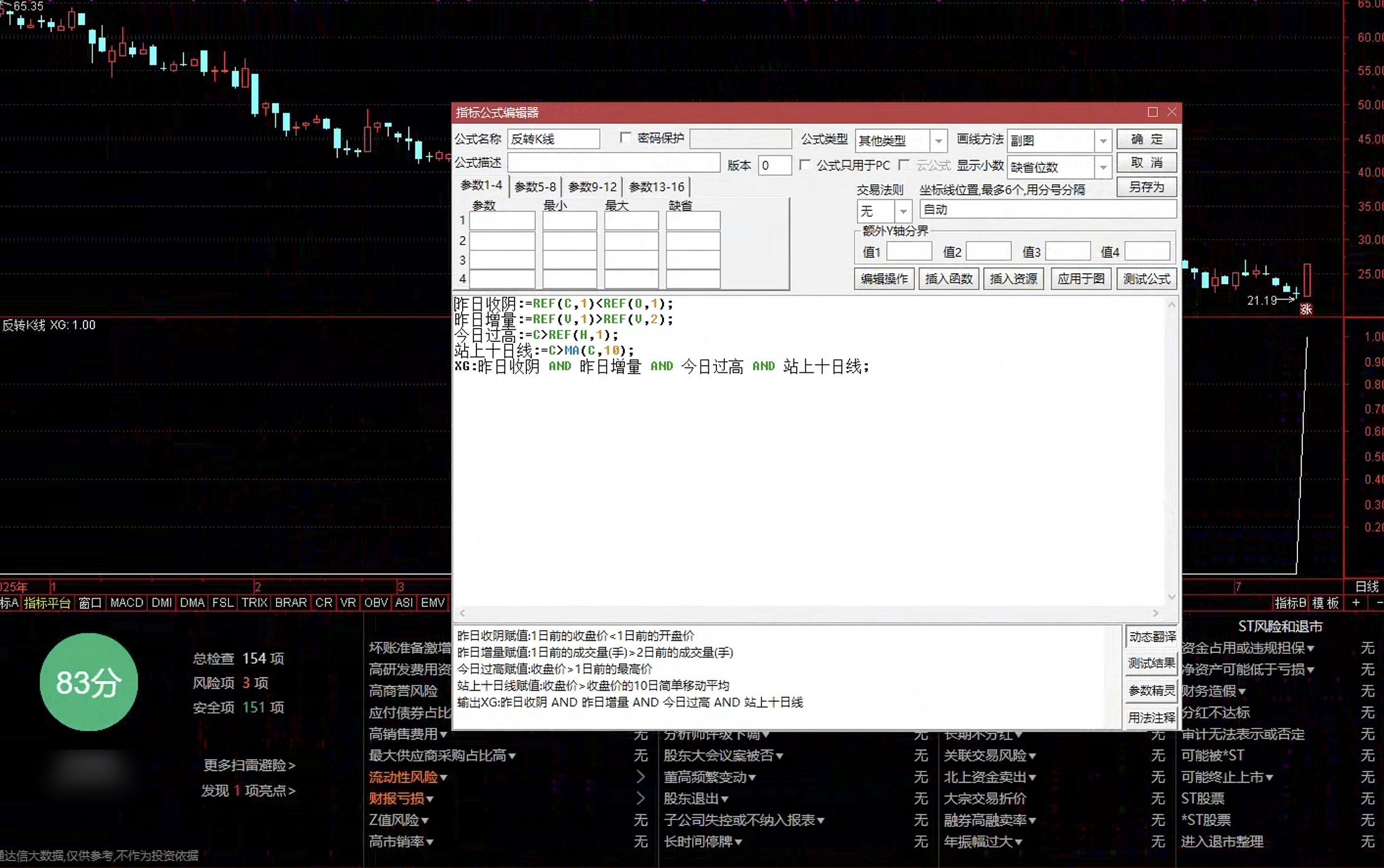The width and height of the screenshot is (1384, 868).
Task: Click 用法注释 button
Action: point(1152,717)
